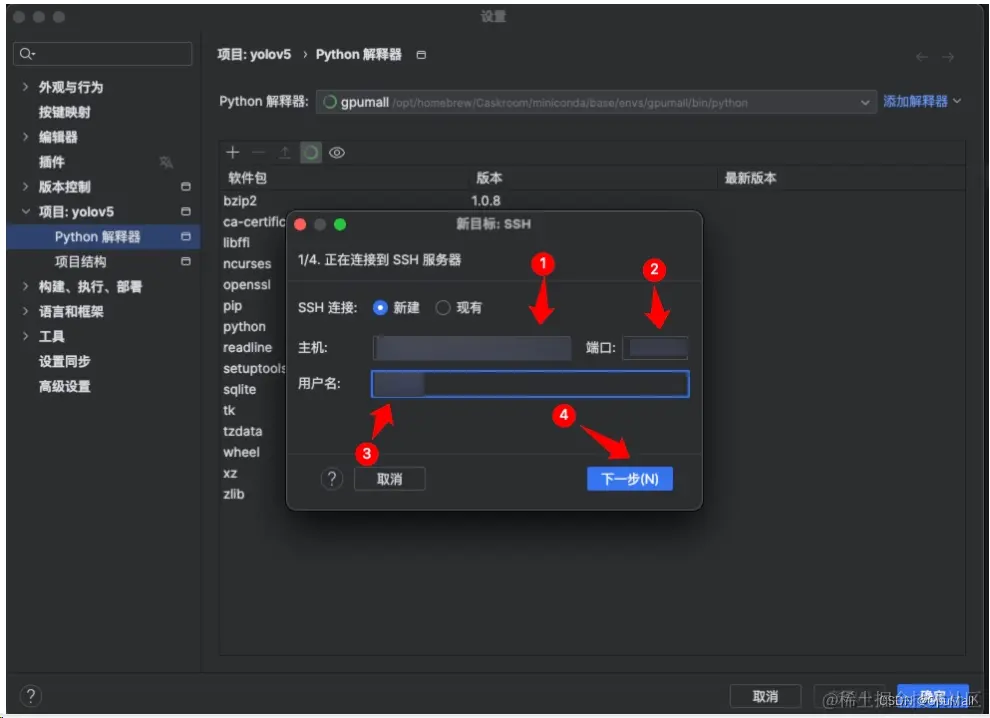The image size is (990, 718).
Task: Click the forward navigation arrow icon
Action: pos(948,57)
